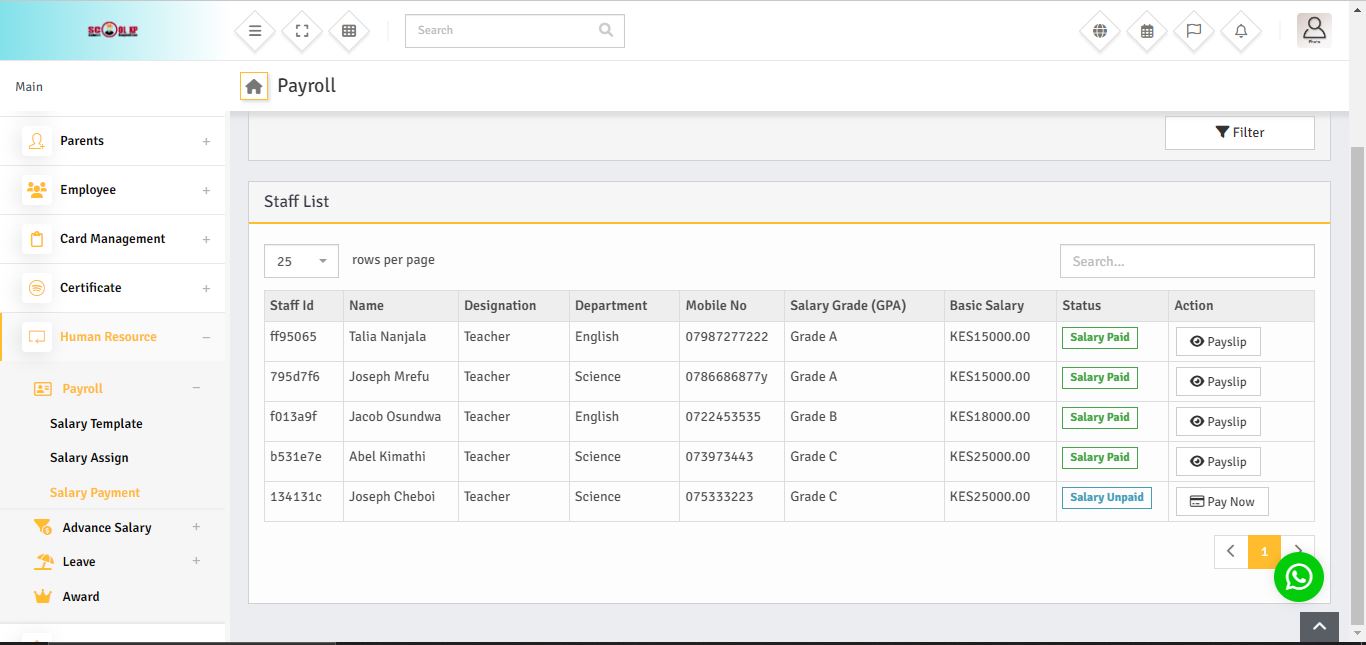
Task: Click the scroll-to-top arrow button
Action: coord(1318,627)
